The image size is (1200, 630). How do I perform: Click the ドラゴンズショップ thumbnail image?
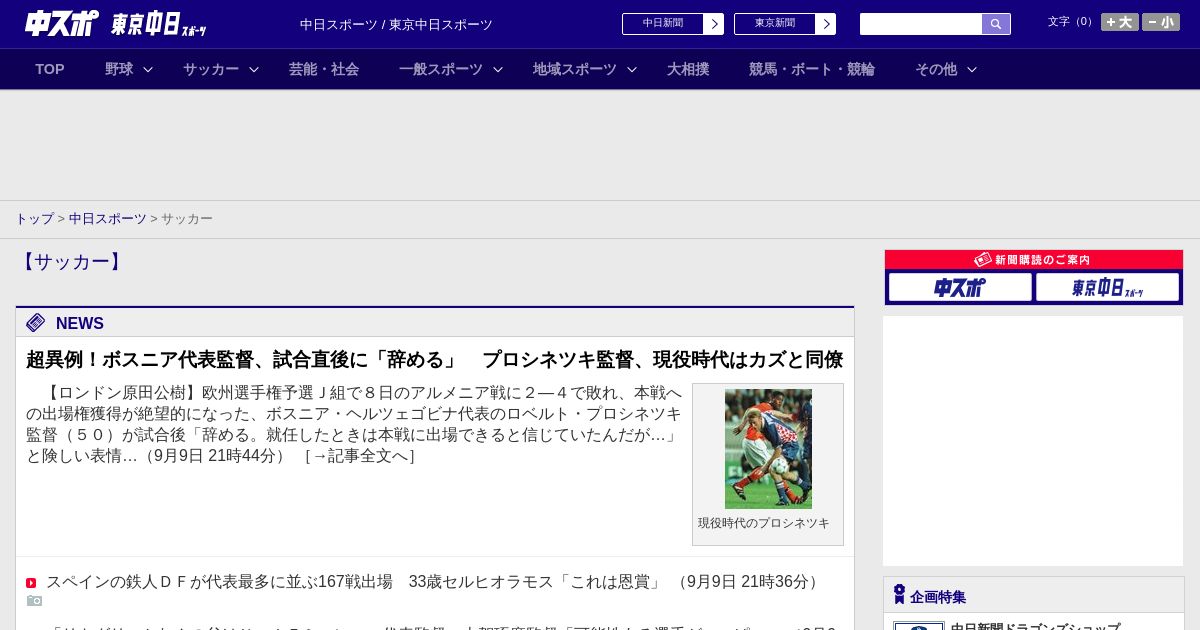pos(919,626)
